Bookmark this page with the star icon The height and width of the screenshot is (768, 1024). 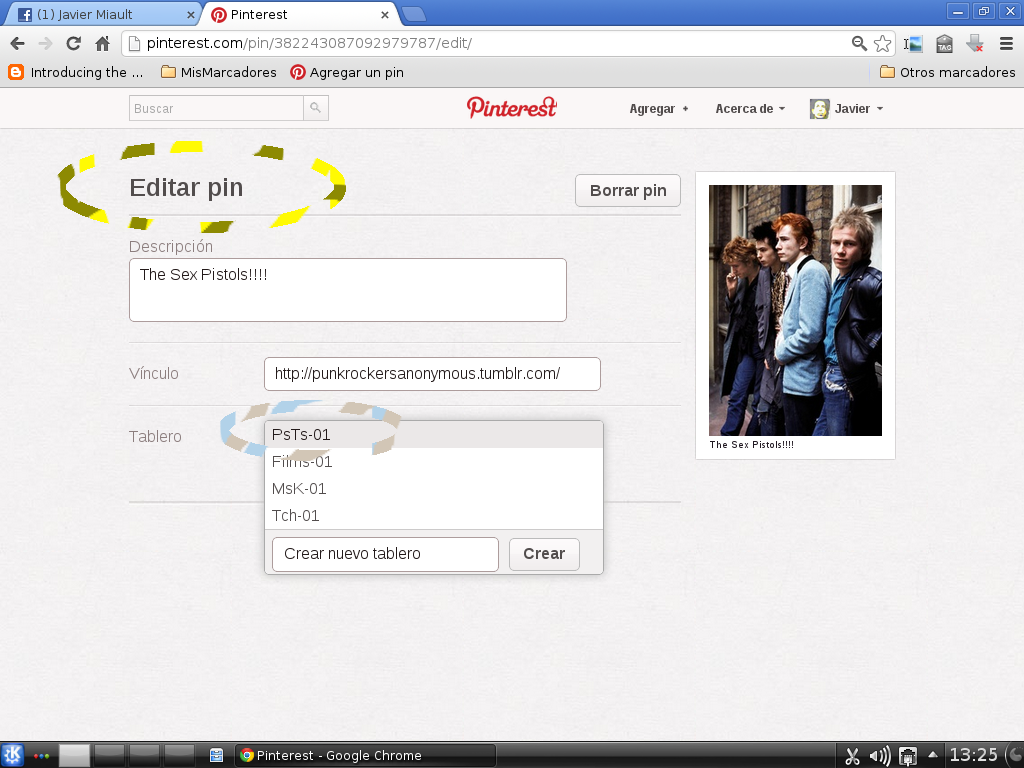click(x=882, y=44)
